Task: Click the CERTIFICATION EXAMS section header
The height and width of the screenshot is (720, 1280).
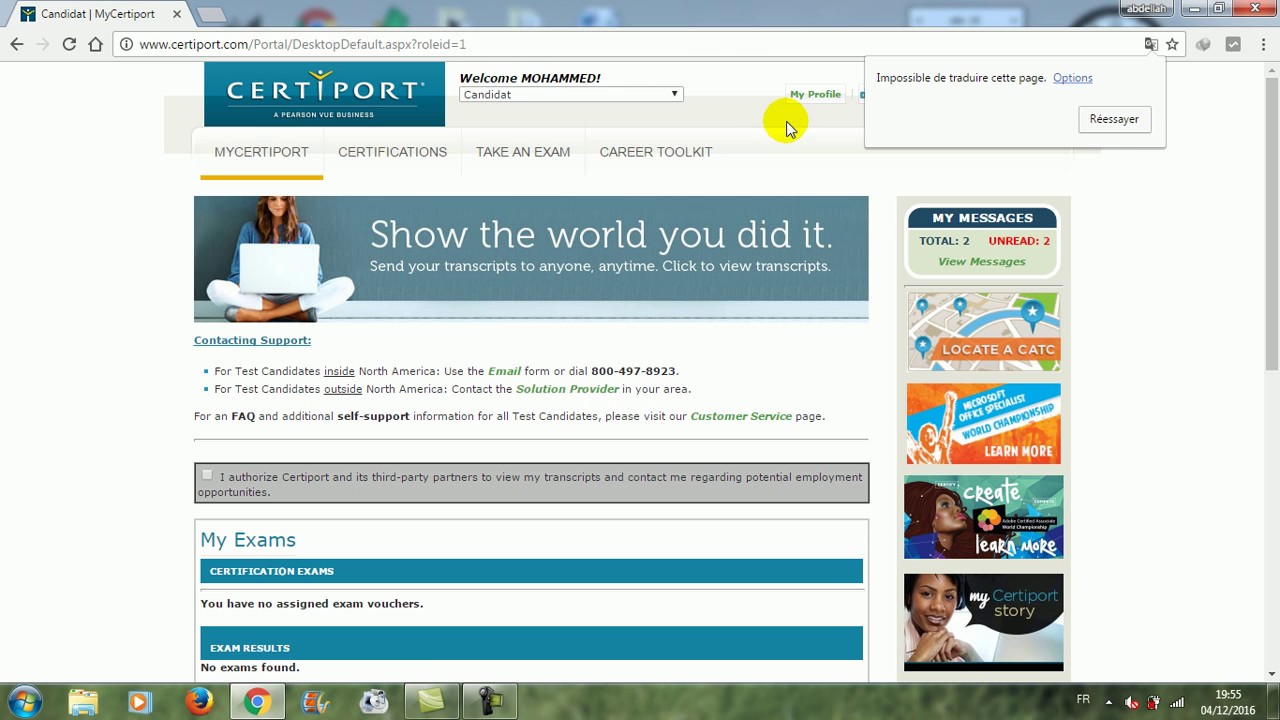Action: pos(531,571)
